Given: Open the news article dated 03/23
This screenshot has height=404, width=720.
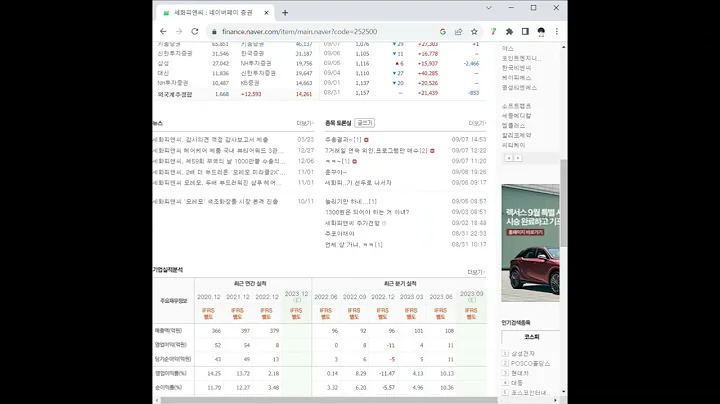Looking at the screenshot, I should click(x=210, y=140).
